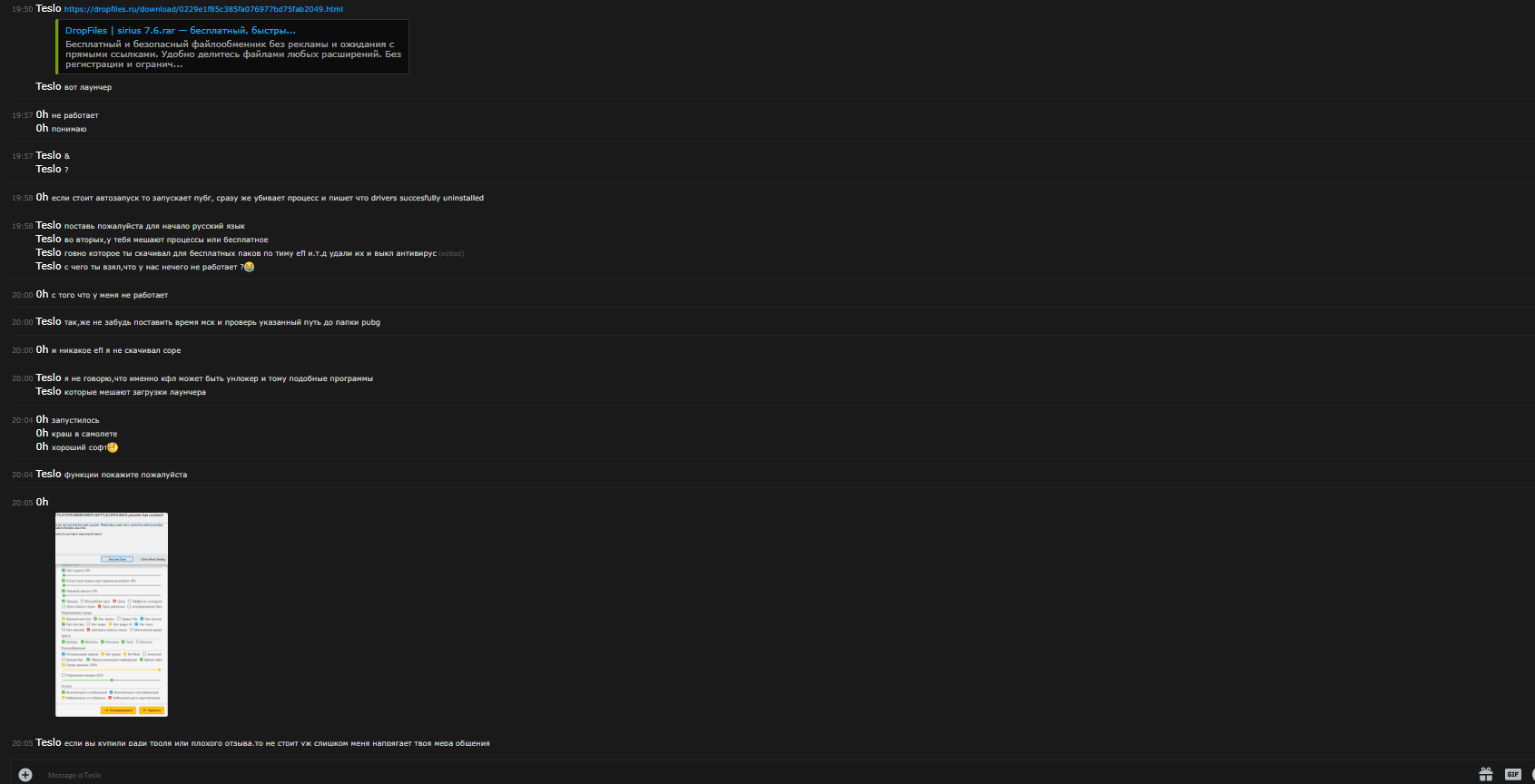
Task: Click the message 'drivers succesfully uninstalled' line
Action: coord(268,198)
